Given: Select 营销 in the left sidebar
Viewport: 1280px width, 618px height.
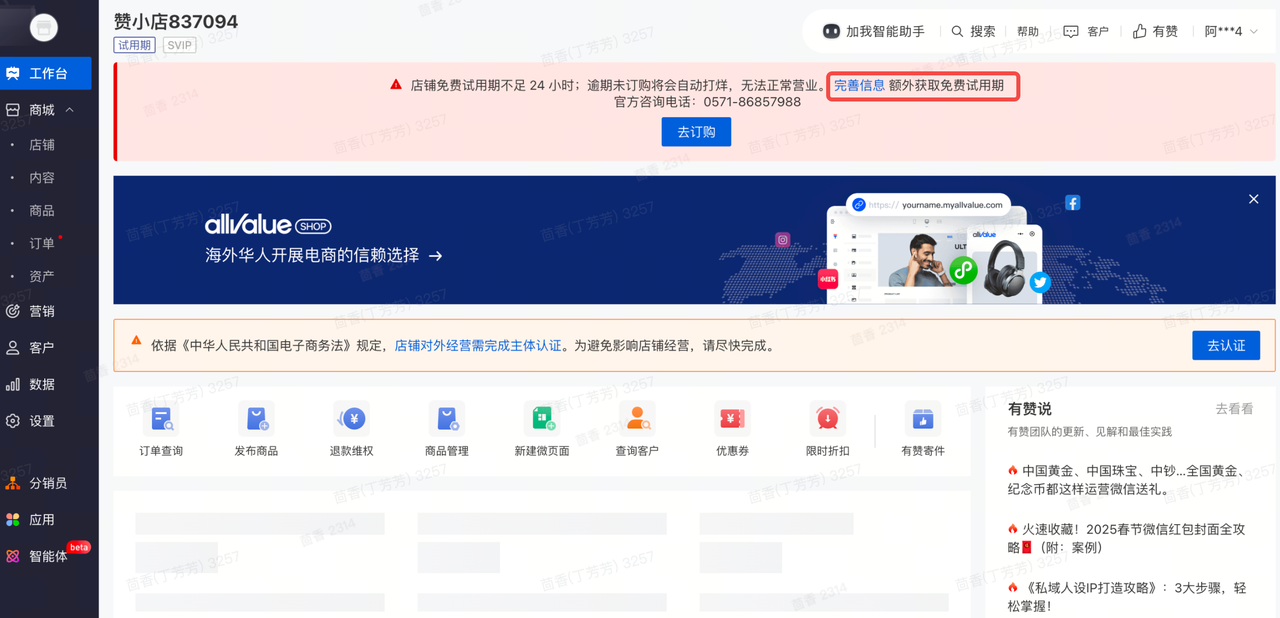Looking at the screenshot, I should pos(42,311).
